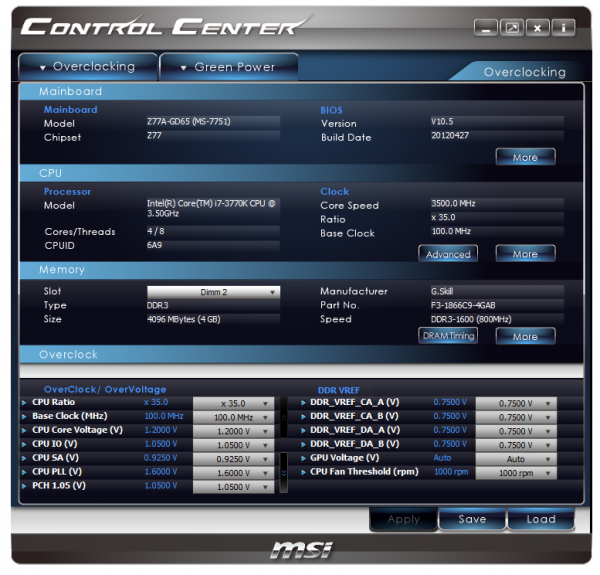Minimize the Control Center window
The width and height of the screenshot is (600, 575).
click(x=486, y=28)
